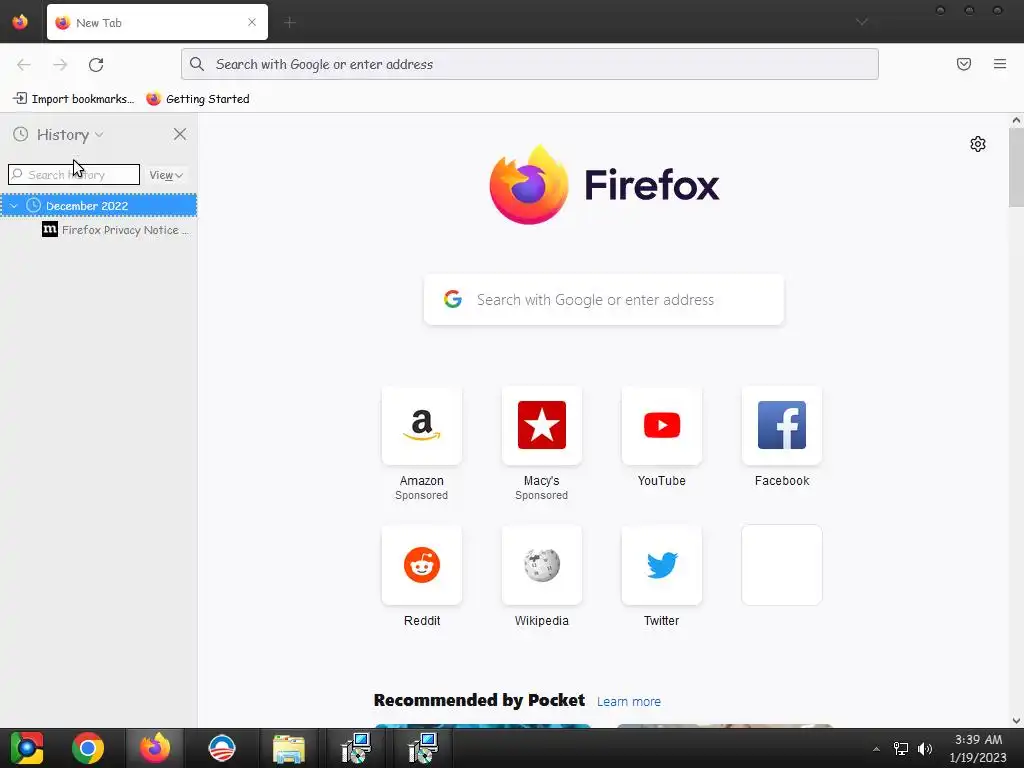Launch Google Chrome from taskbar
Viewport: 1024px width, 768px height.
point(88,748)
